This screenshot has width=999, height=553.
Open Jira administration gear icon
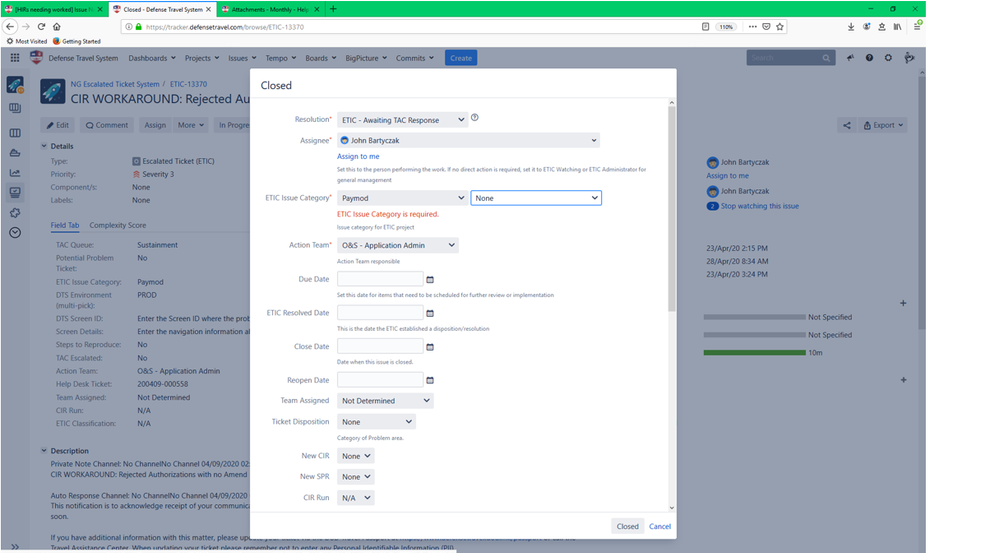coord(888,58)
